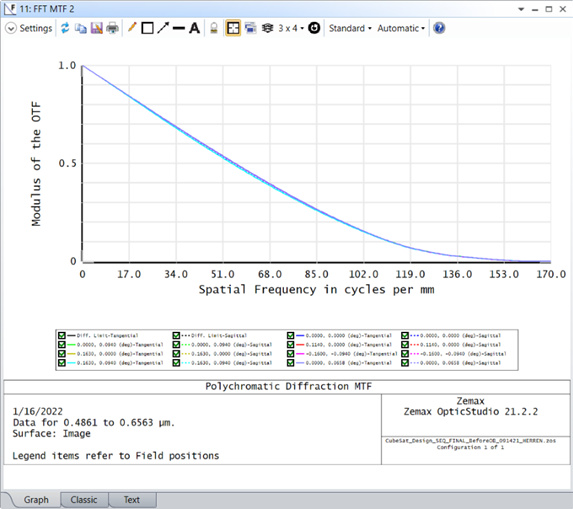Open the Standard dropdown

(350, 28)
